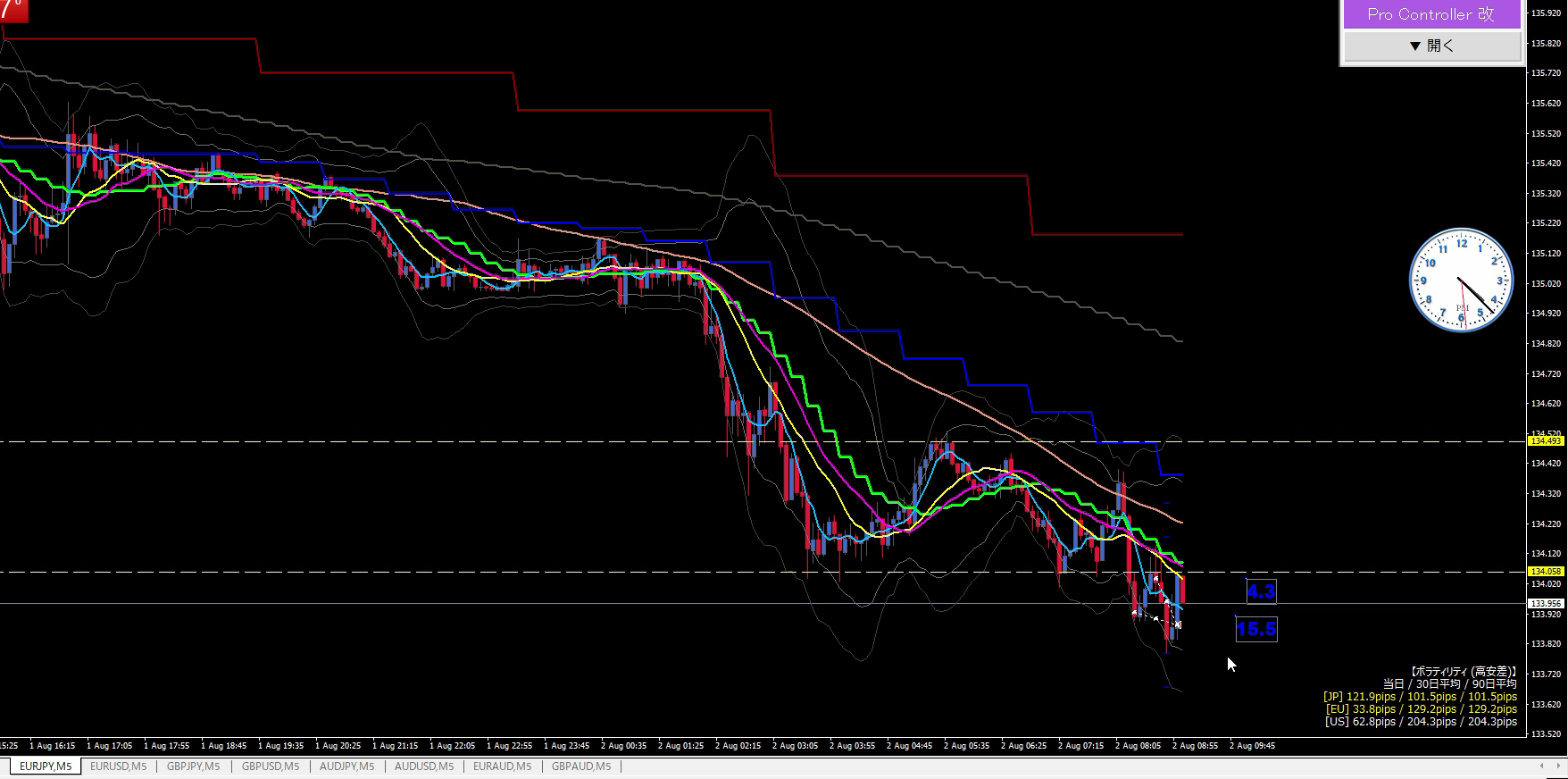Click the yellow 134.058 price tag
Viewport: 1568px width, 779px height.
1547,572
